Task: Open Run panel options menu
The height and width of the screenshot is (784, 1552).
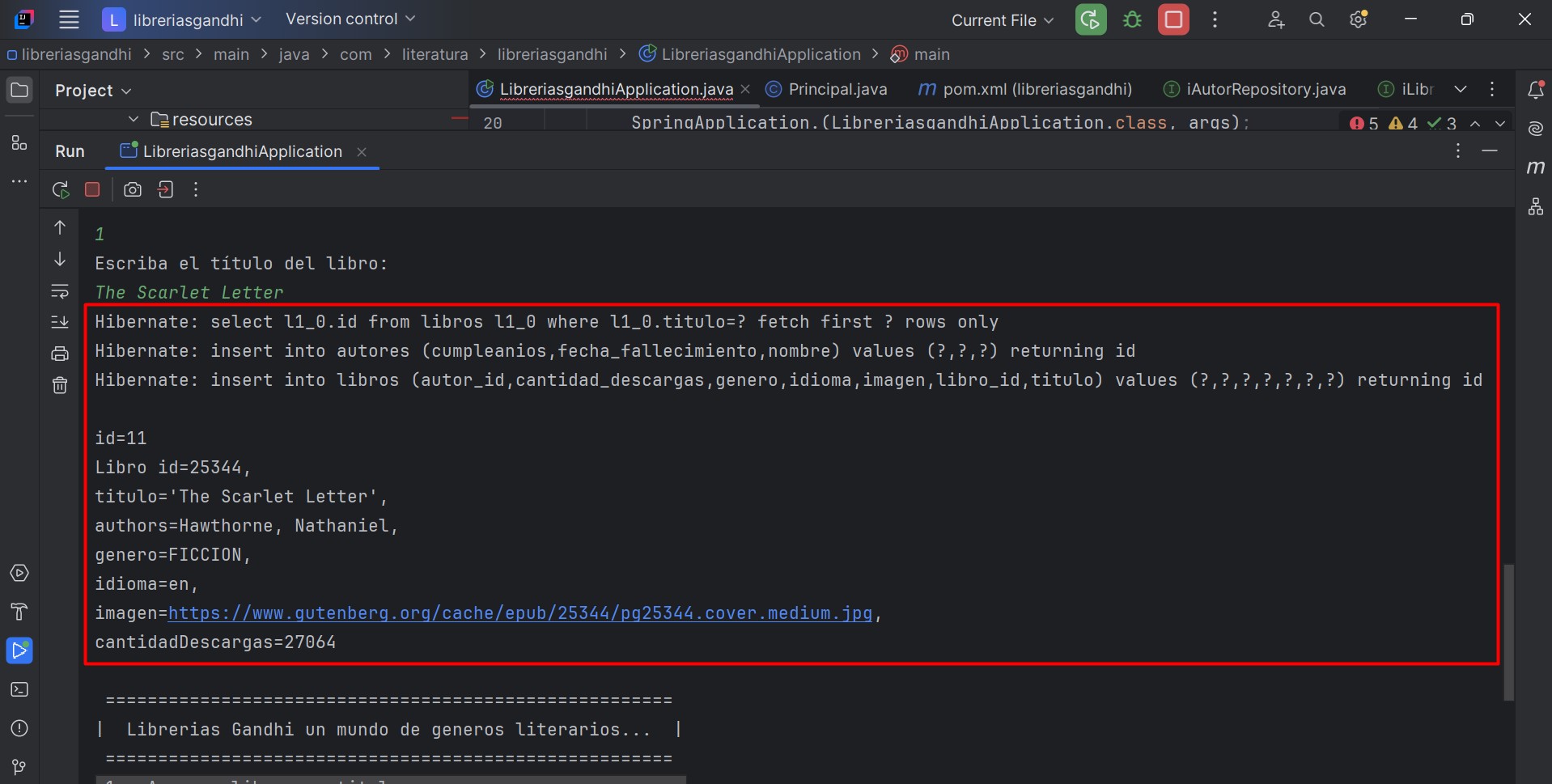Action: [x=1458, y=151]
